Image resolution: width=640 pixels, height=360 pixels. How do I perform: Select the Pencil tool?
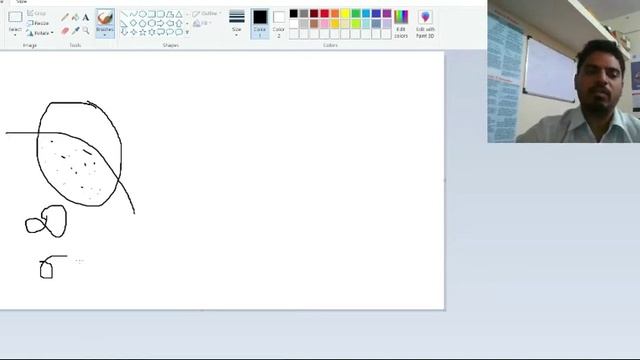(64, 17)
